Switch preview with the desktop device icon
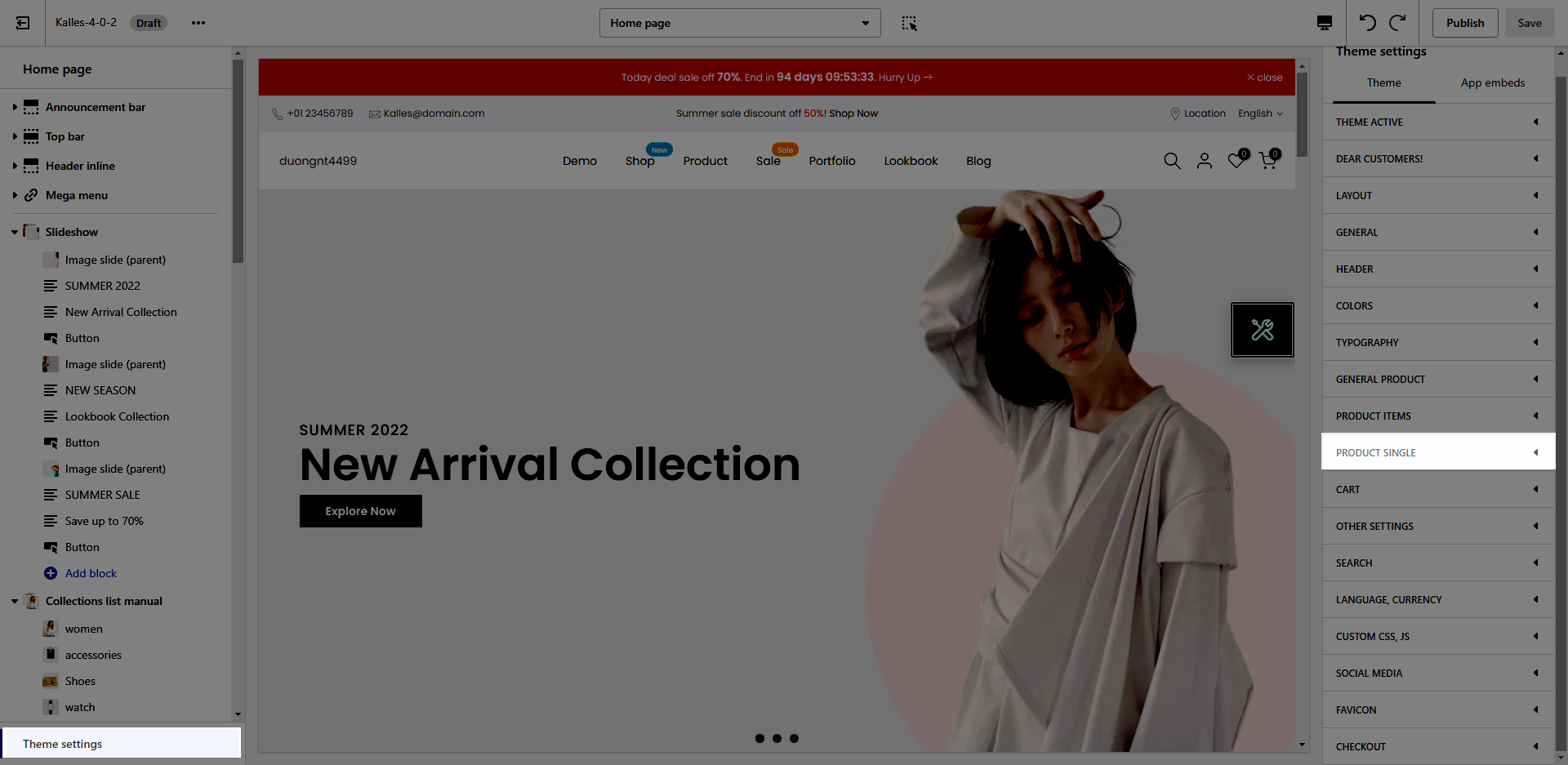Viewport: 1568px width, 765px height. click(1325, 23)
